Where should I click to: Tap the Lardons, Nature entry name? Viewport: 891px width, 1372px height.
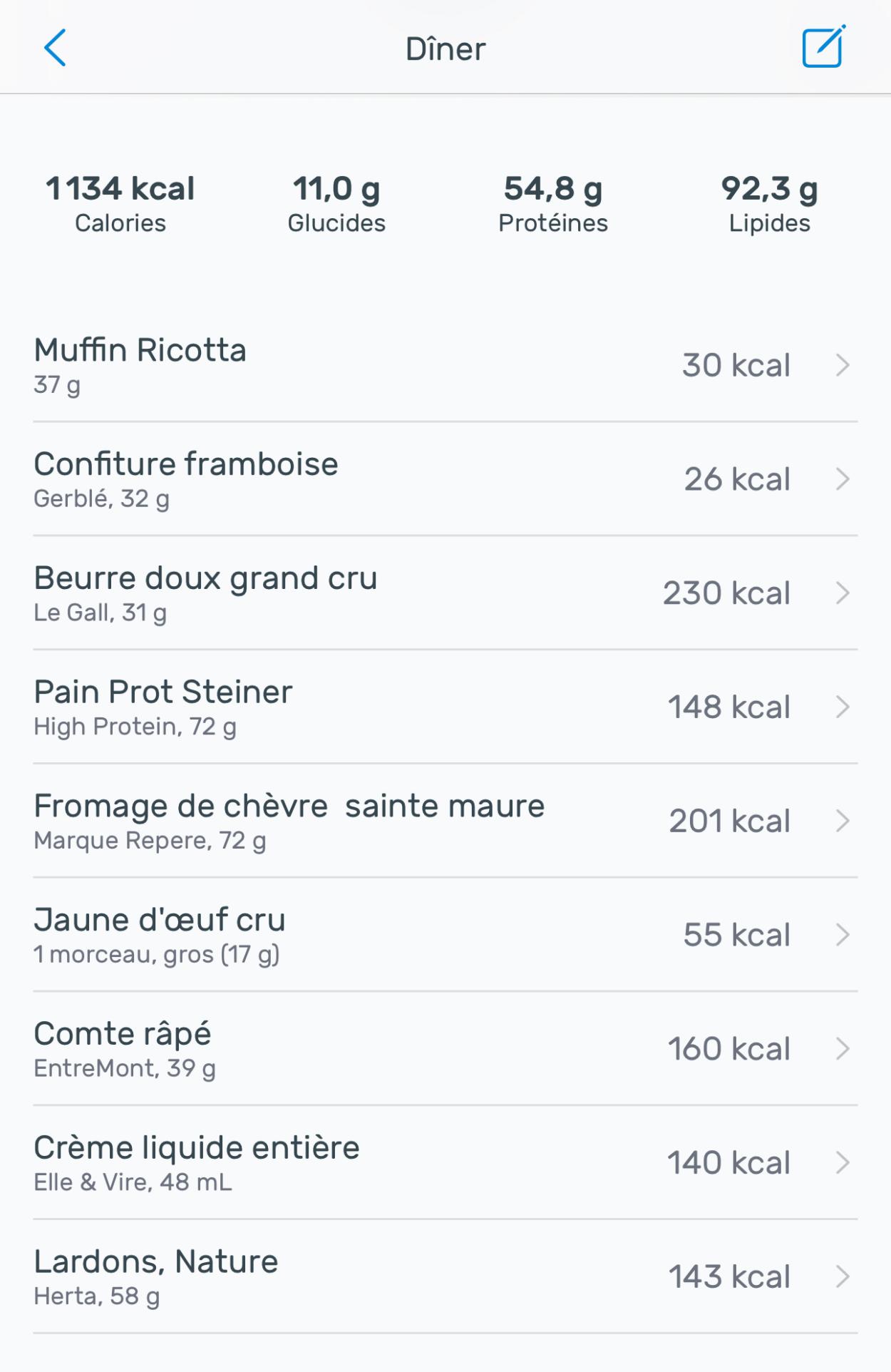pos(156,1261)
